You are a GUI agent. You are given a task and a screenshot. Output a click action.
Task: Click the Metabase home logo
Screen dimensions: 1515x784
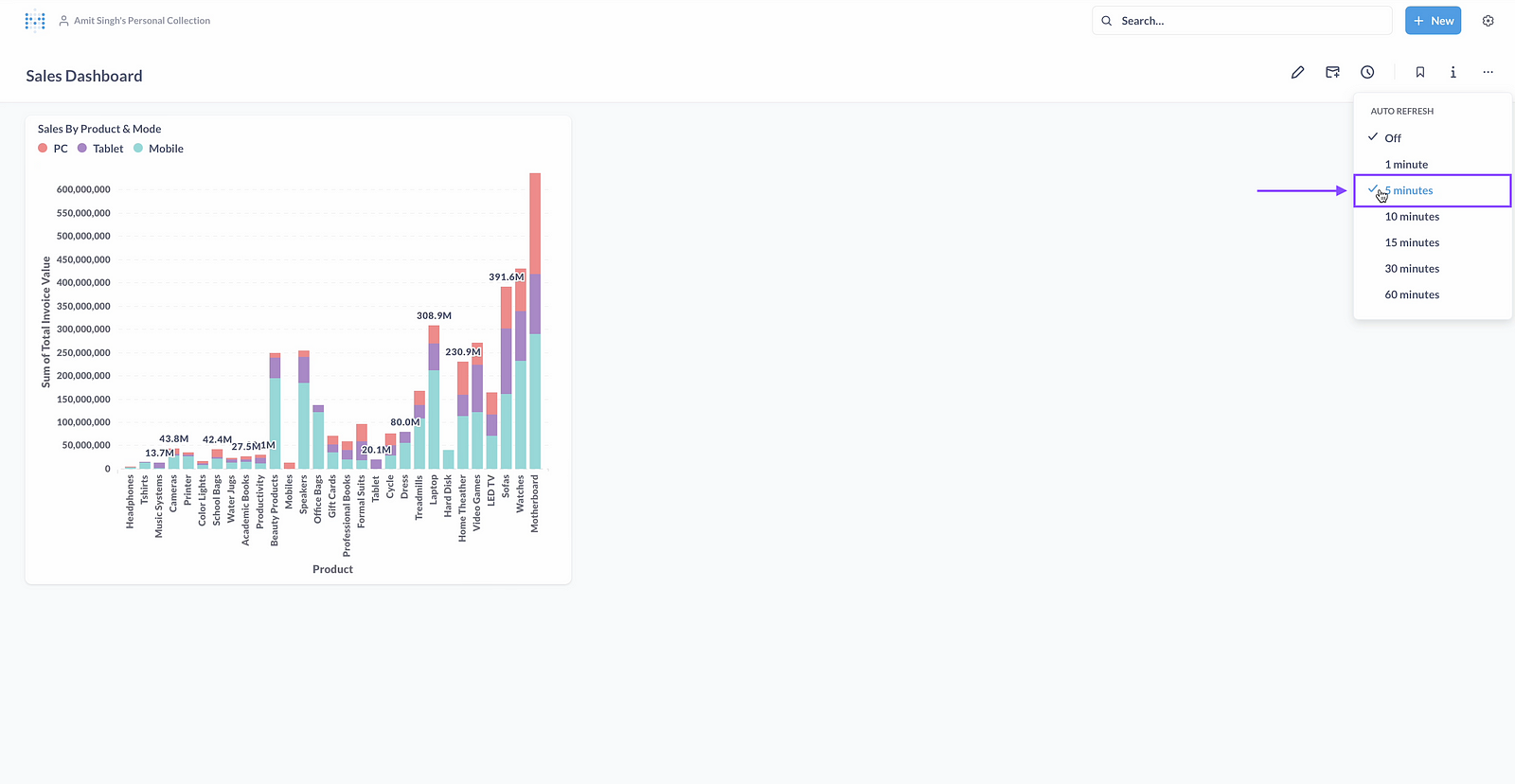[x=35, y=21]
